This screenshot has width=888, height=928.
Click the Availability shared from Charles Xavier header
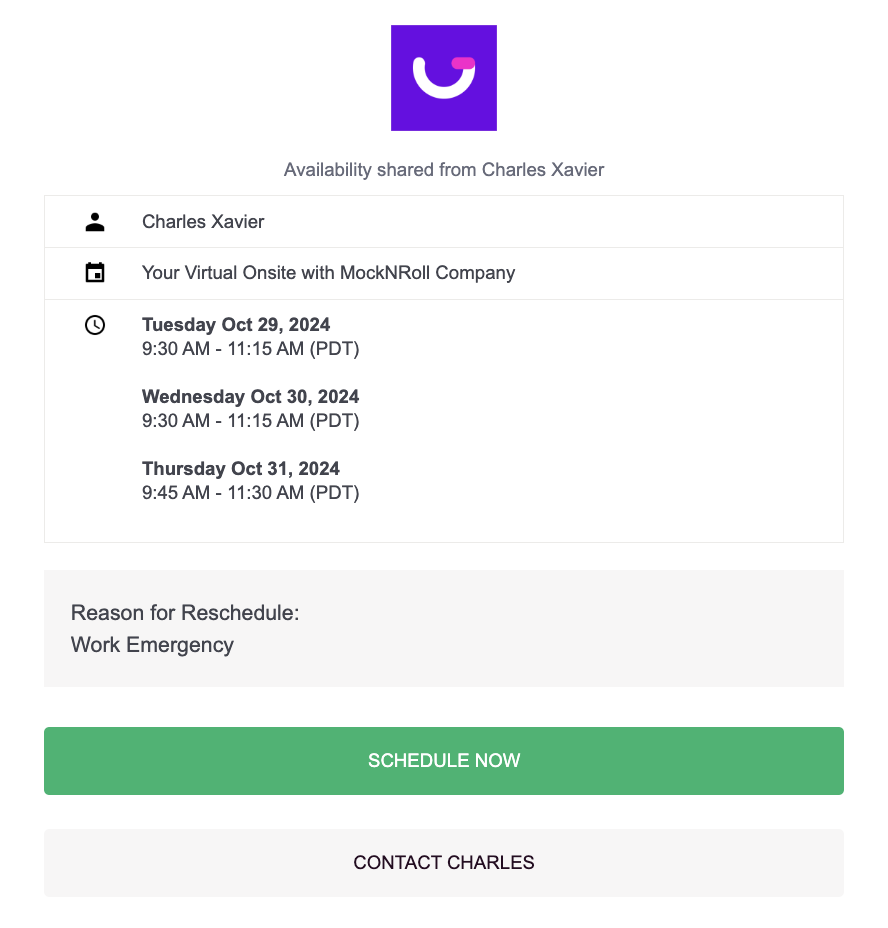click(444, 170)
